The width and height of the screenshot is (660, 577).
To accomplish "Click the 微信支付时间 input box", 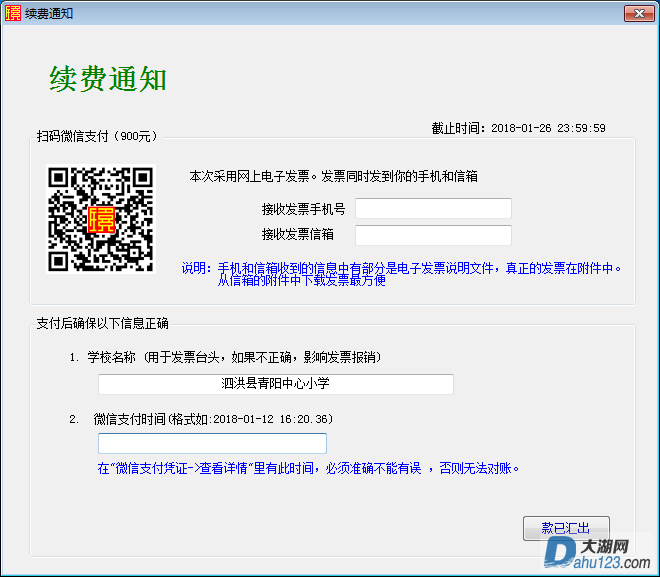I will [x=212, y=443].
